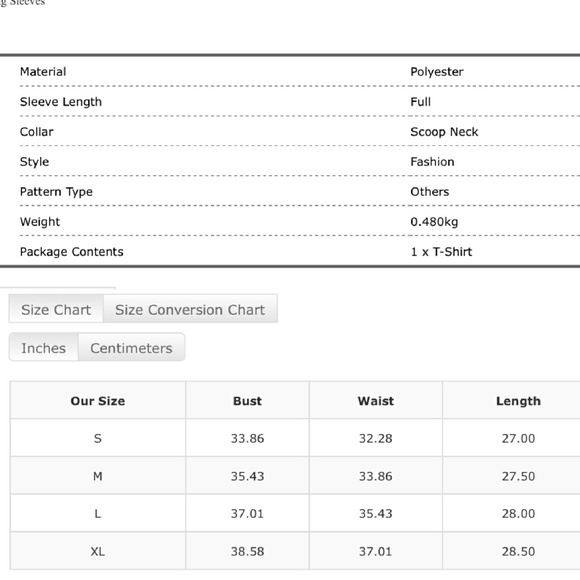Image resolution: width=580 pixels, height=580 pixels.
Task: Click the Scoop Neck collar value
Action: coord(444,132)
